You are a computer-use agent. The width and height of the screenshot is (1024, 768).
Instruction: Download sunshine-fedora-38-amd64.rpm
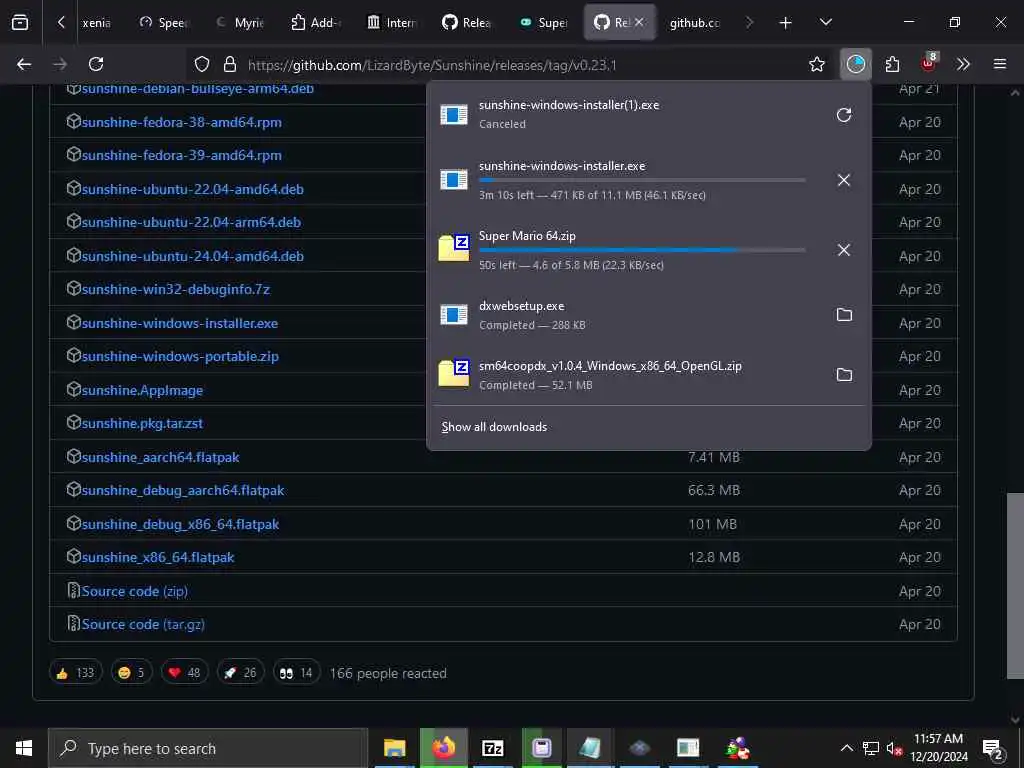pyautogui.click(x=182, y=122)
